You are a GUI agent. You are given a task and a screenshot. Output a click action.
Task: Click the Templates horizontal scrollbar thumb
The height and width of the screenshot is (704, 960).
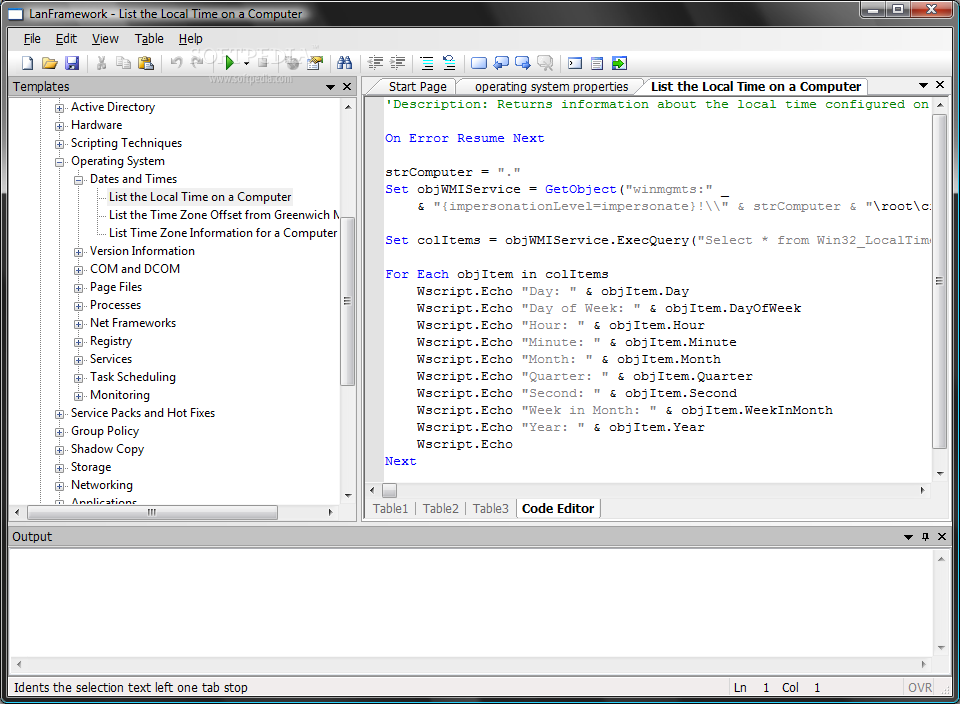tap(152, 512)
